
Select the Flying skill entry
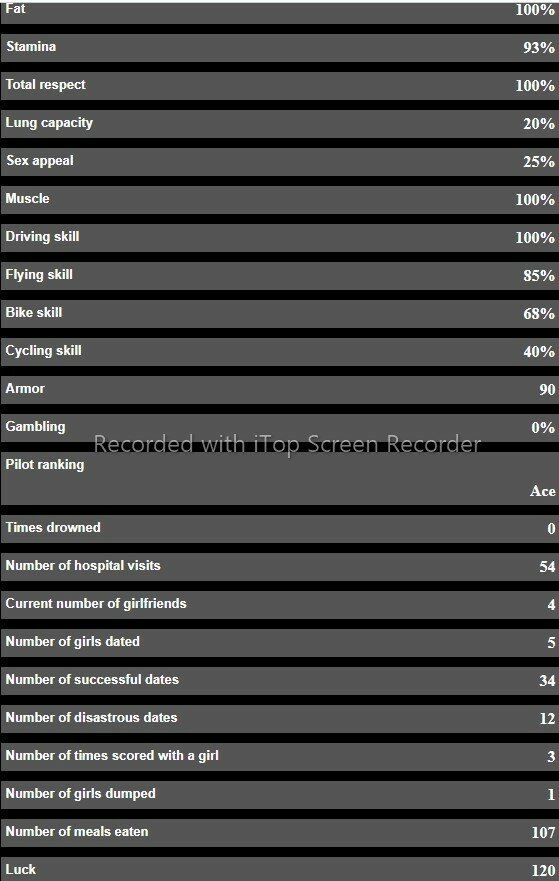tap(279, 276)
